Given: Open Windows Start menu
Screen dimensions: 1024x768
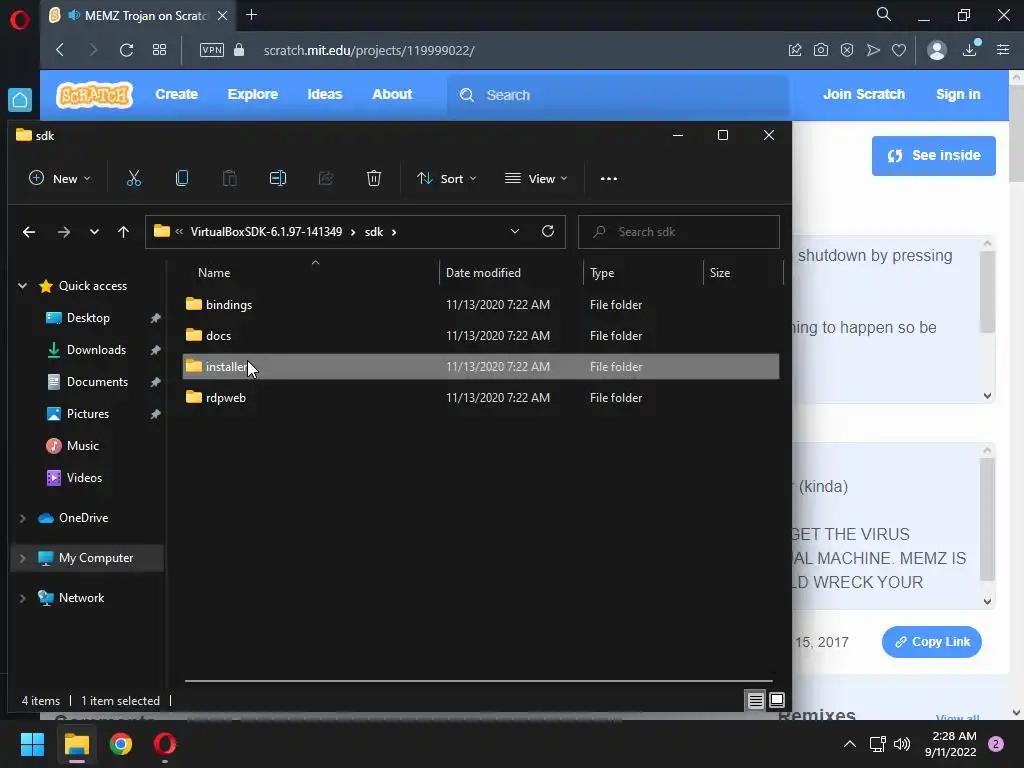Looking at the screenshot, I should [x=32, y=744].
